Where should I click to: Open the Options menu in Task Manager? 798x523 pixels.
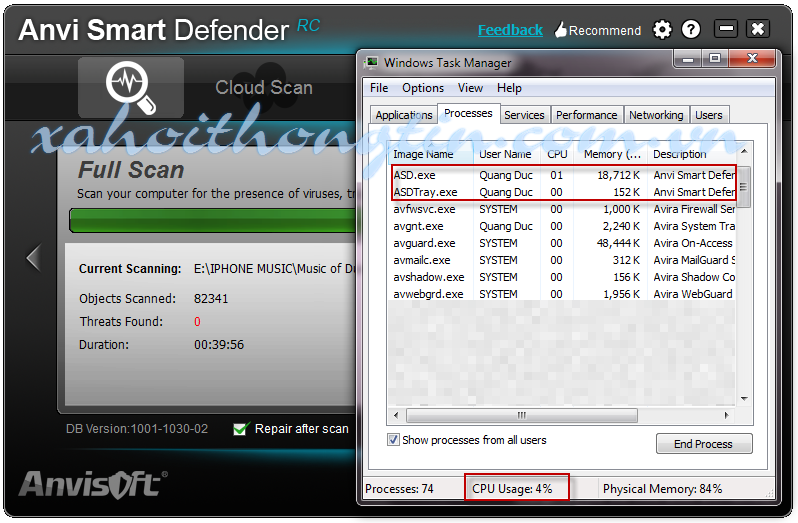(x=423, y=88)
